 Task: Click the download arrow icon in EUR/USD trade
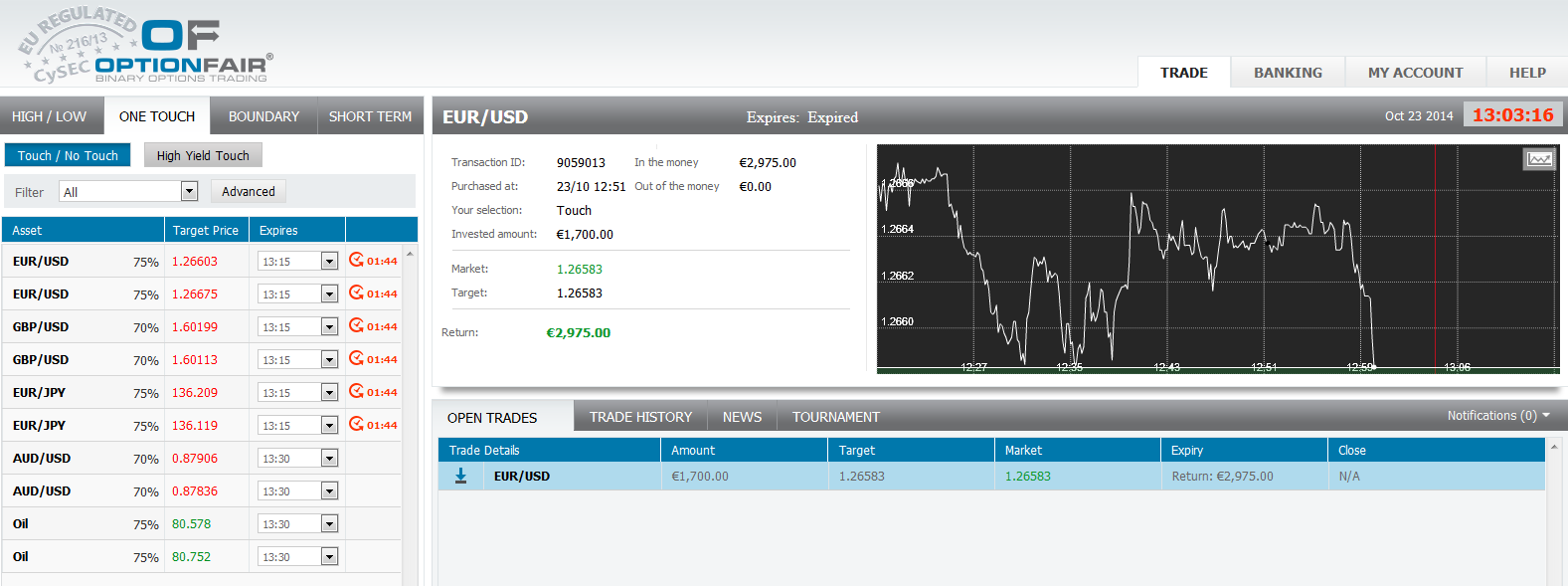click(x=460, y=477)
